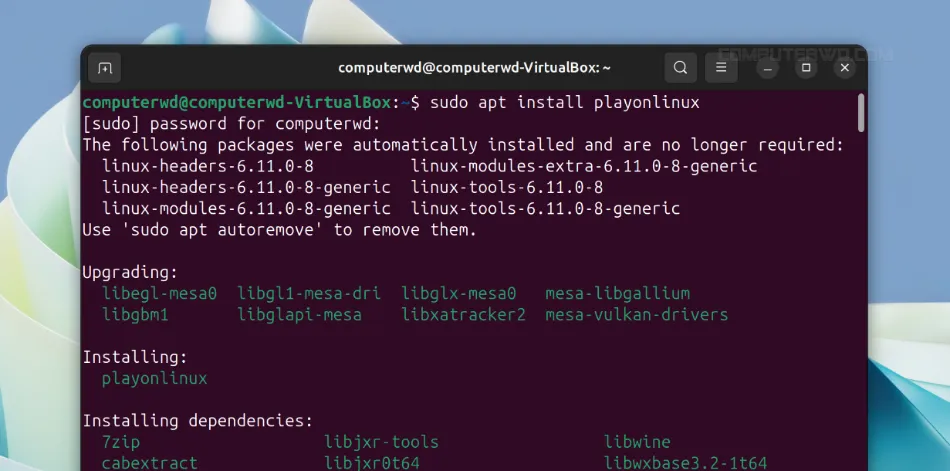This screenshot has width=950, height=471.
Task: Click the 'Installing:' heading
Action: [x=135, y=357]
